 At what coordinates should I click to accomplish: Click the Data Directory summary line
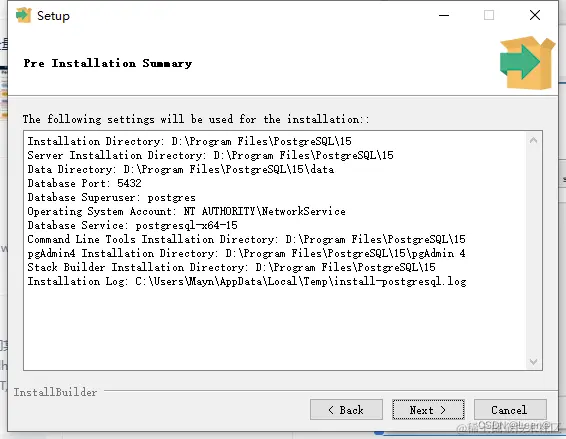tap(181, 169)
